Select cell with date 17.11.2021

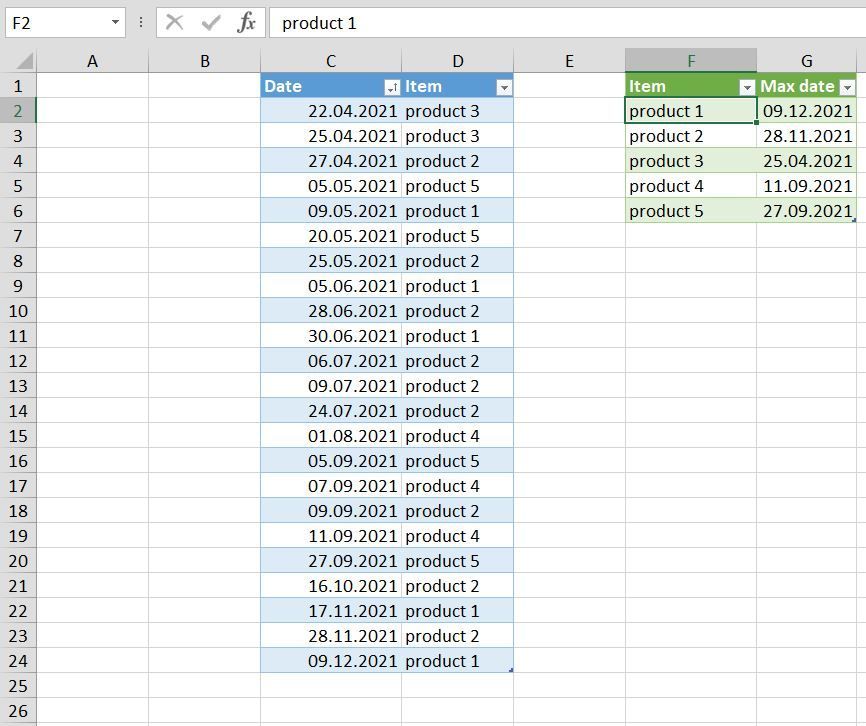point(331,611)
